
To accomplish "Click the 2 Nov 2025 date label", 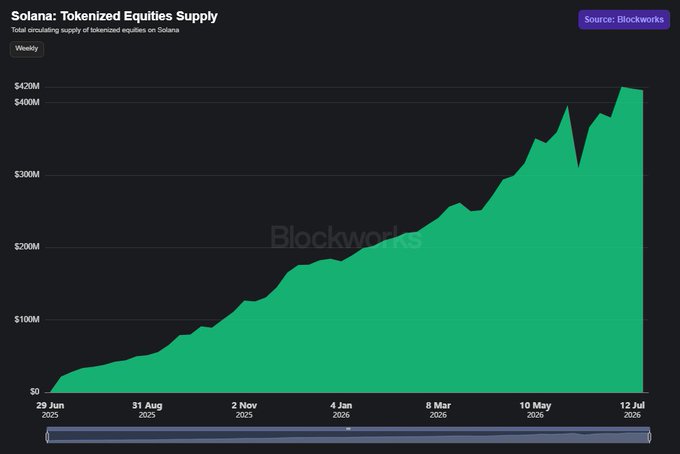I will tap(244, 410).
